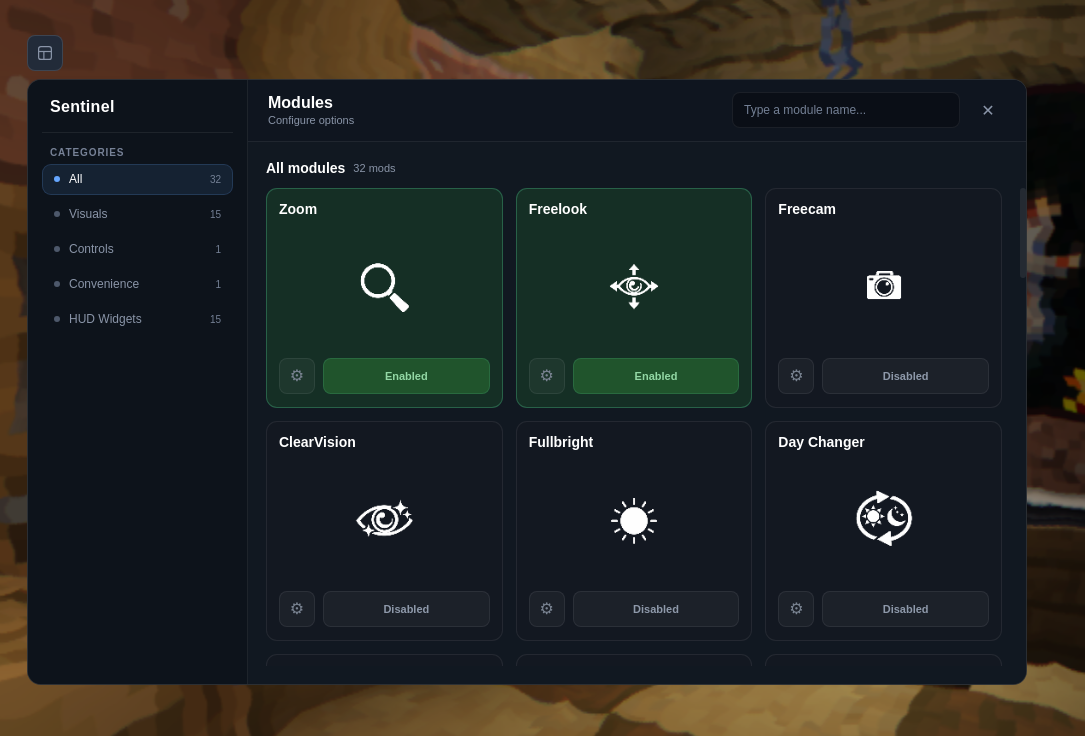
Task: Enable the Freecam module
Action: (905, 376)
